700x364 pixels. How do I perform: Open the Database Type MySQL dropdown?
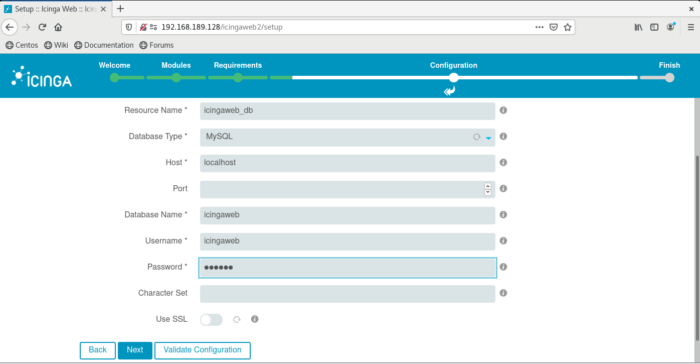coord(347,137)
